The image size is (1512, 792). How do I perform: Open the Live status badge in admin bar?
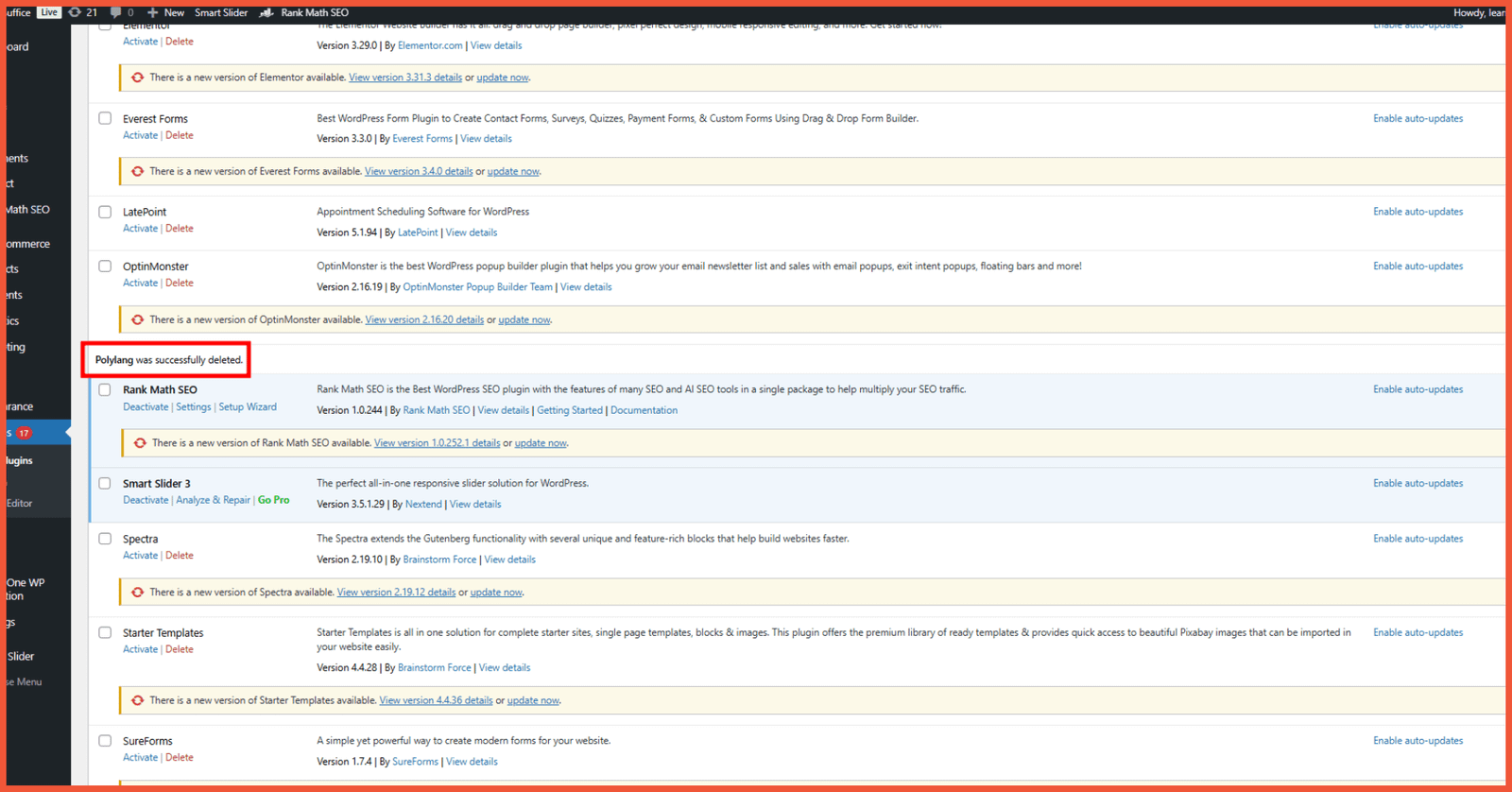pos(49,12)
